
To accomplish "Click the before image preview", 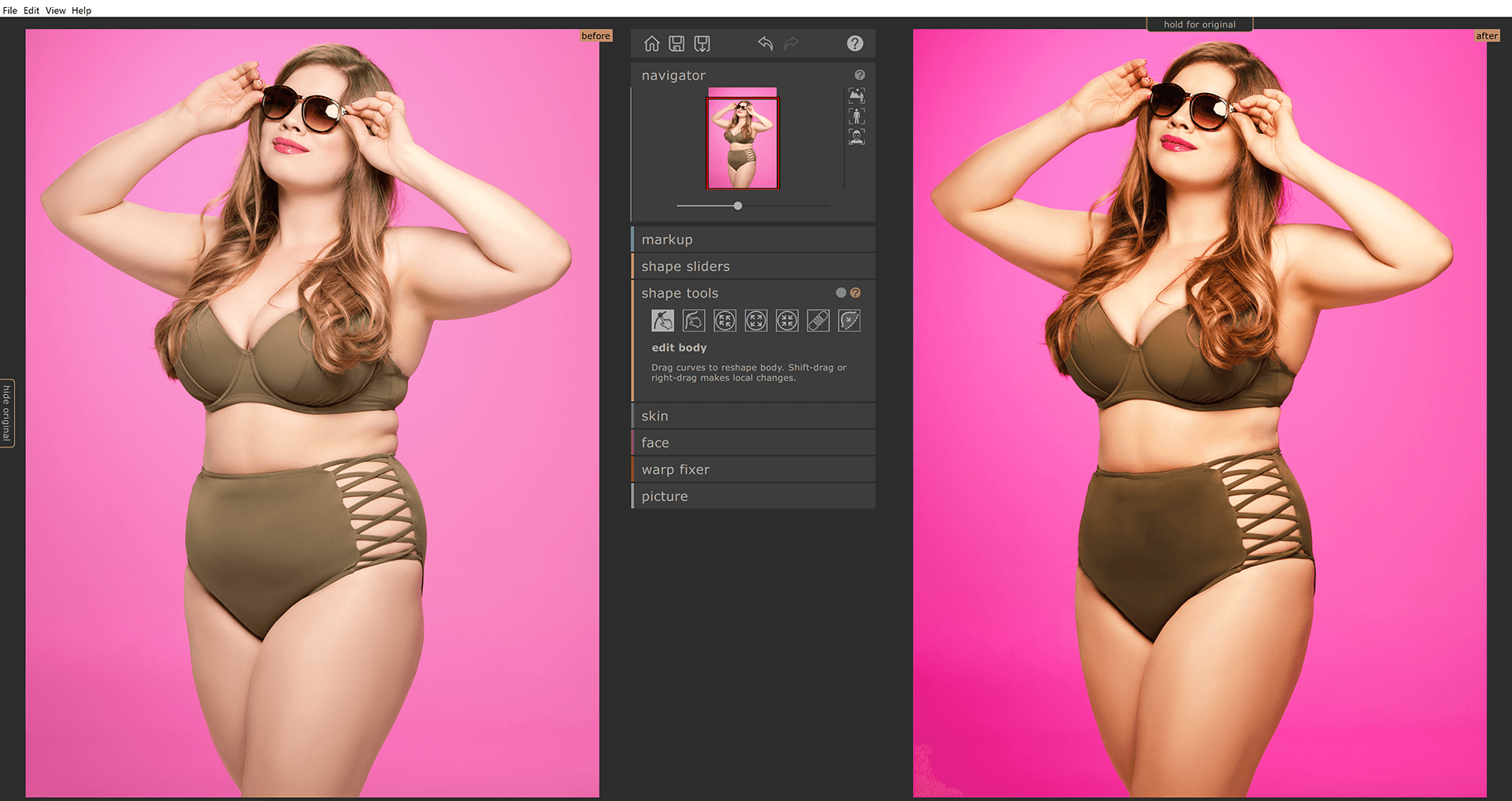I will tap(312, 413).
